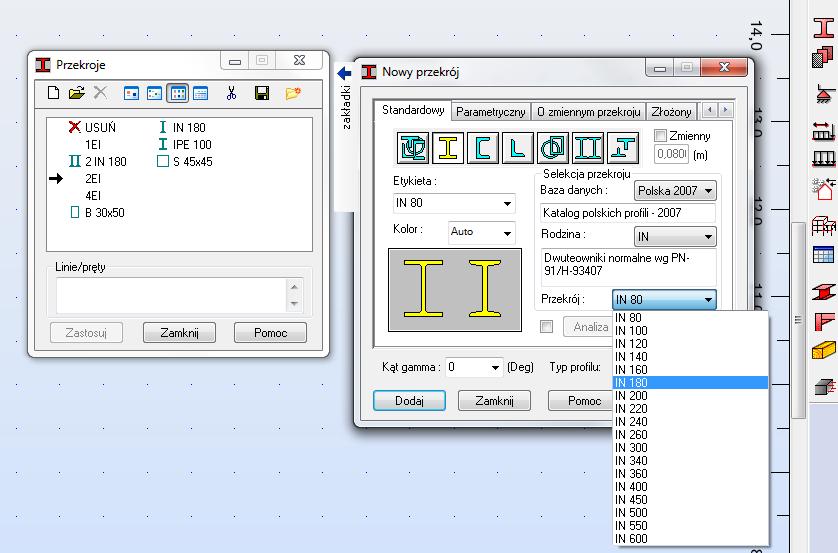Viewport: 838px width, 553px height.
Task: Select IPE 100 in Przekroje list
Action: pos(185,145)
